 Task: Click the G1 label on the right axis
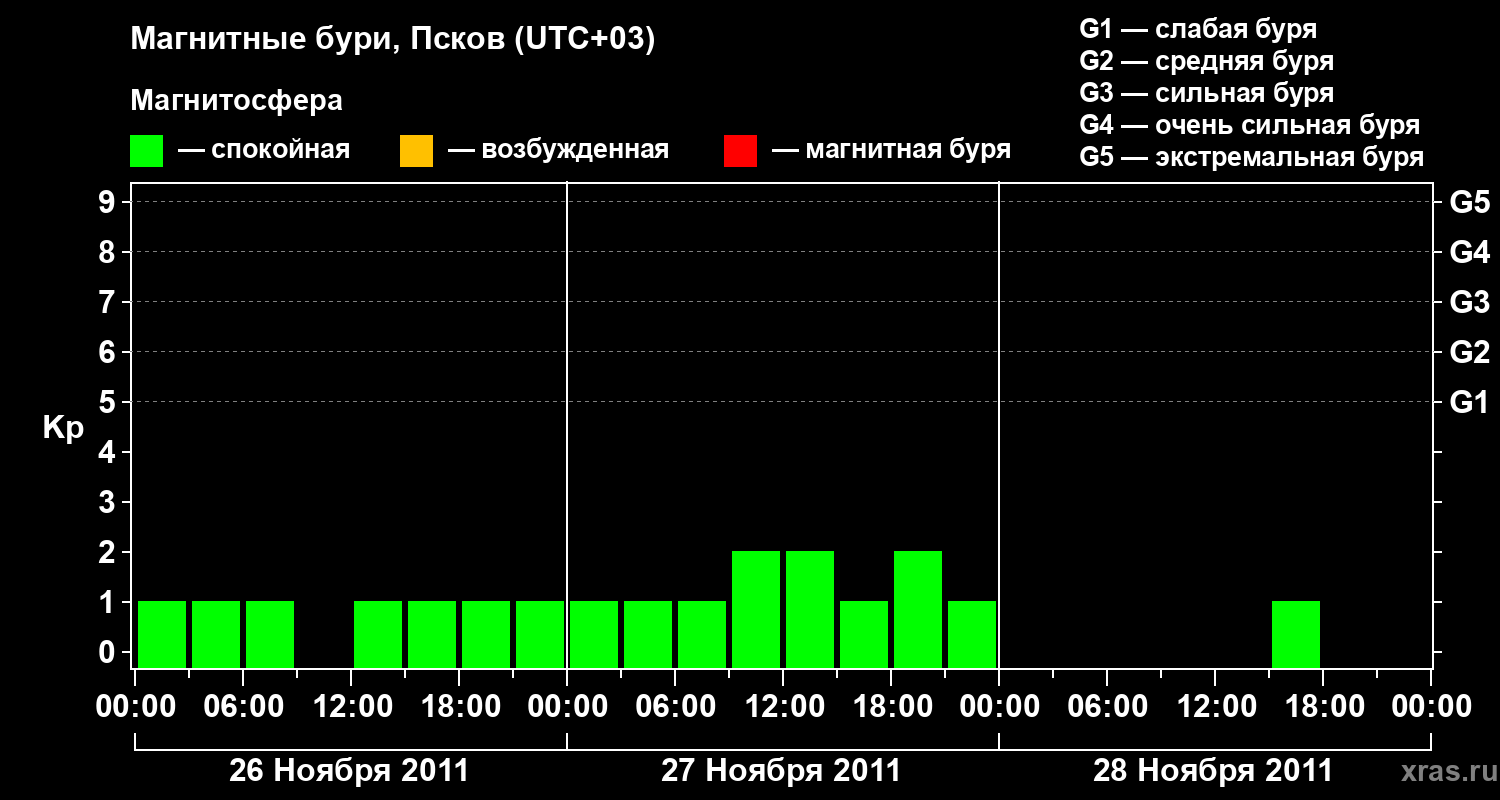click(x=1469, y=402)
